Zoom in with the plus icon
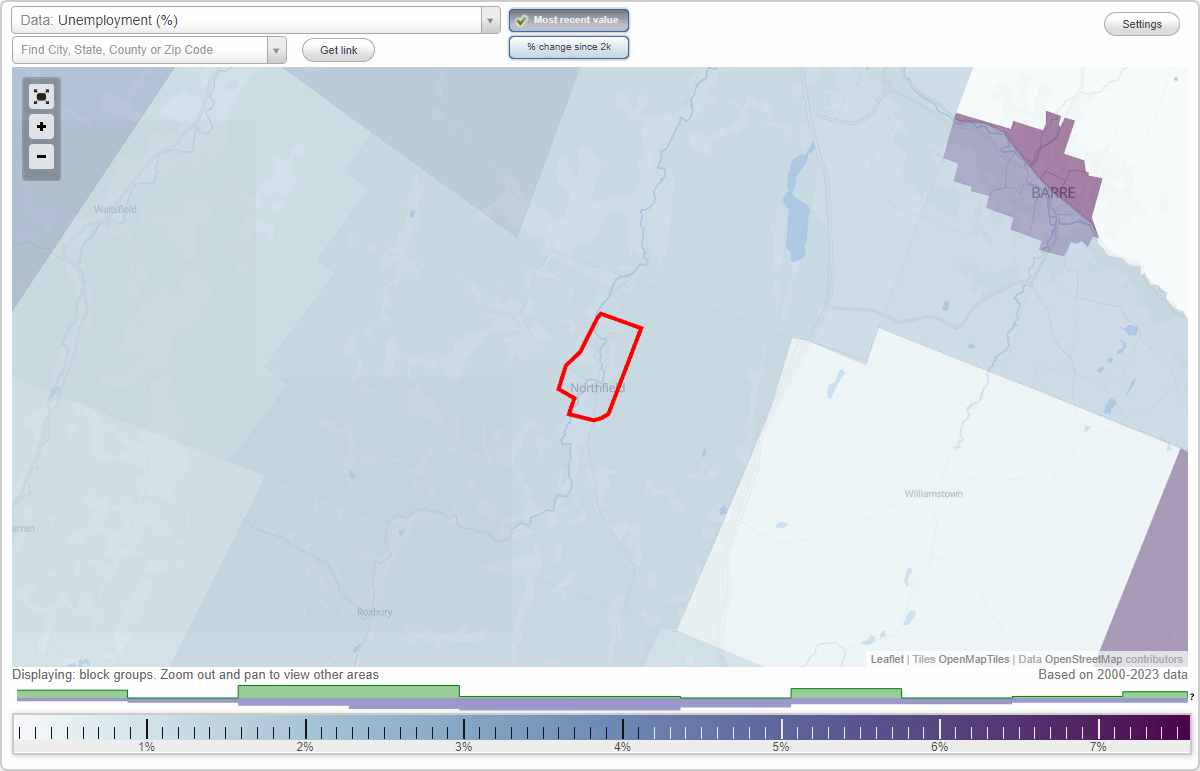The image size is (1200, 771). [x=41, y=127]
